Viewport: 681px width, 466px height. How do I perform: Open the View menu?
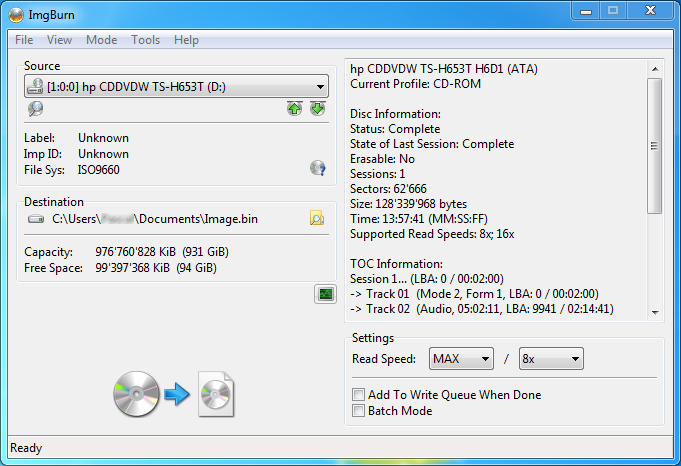[x=59, y=40]
